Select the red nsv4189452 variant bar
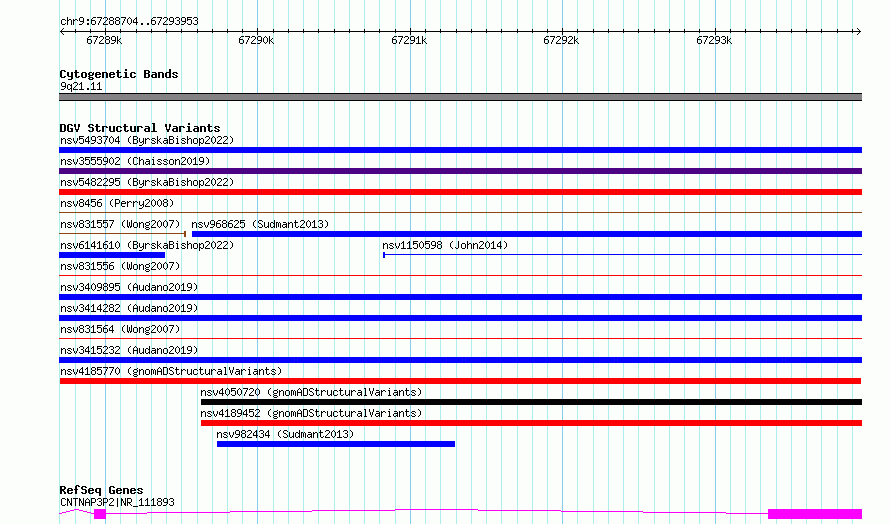The width and height of the screenshot is (890, 524). (531, 423)
